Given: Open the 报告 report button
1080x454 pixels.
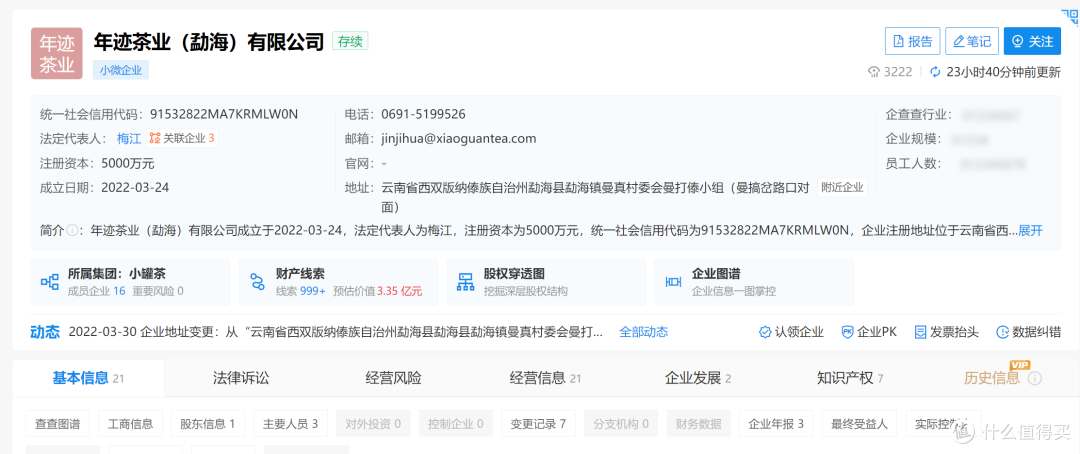Looking at the screenshot, I should (912, 41).
